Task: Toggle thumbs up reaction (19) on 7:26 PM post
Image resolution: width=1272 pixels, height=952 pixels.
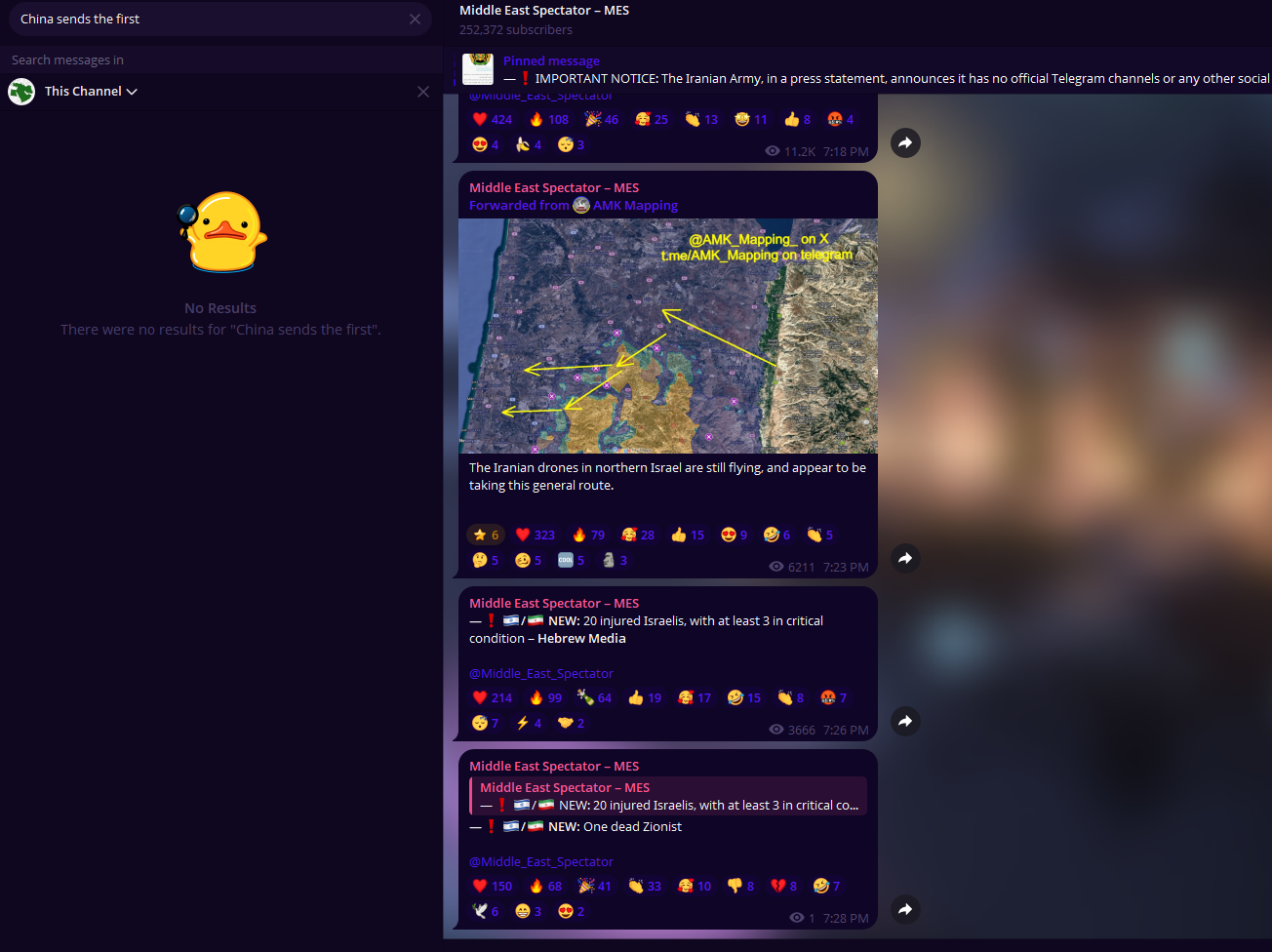Action: (x=645, y=698)
